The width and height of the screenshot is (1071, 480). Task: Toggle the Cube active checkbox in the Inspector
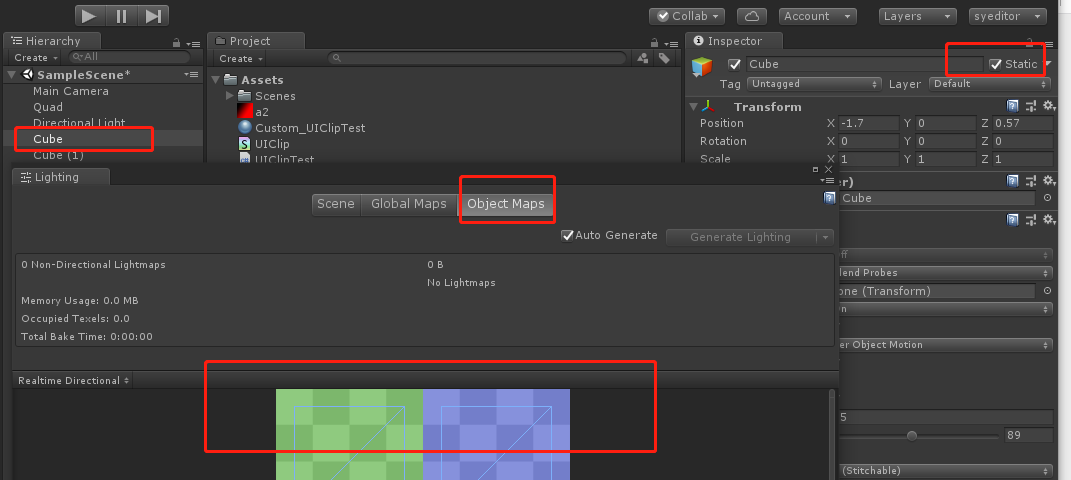tap(734, 64)
